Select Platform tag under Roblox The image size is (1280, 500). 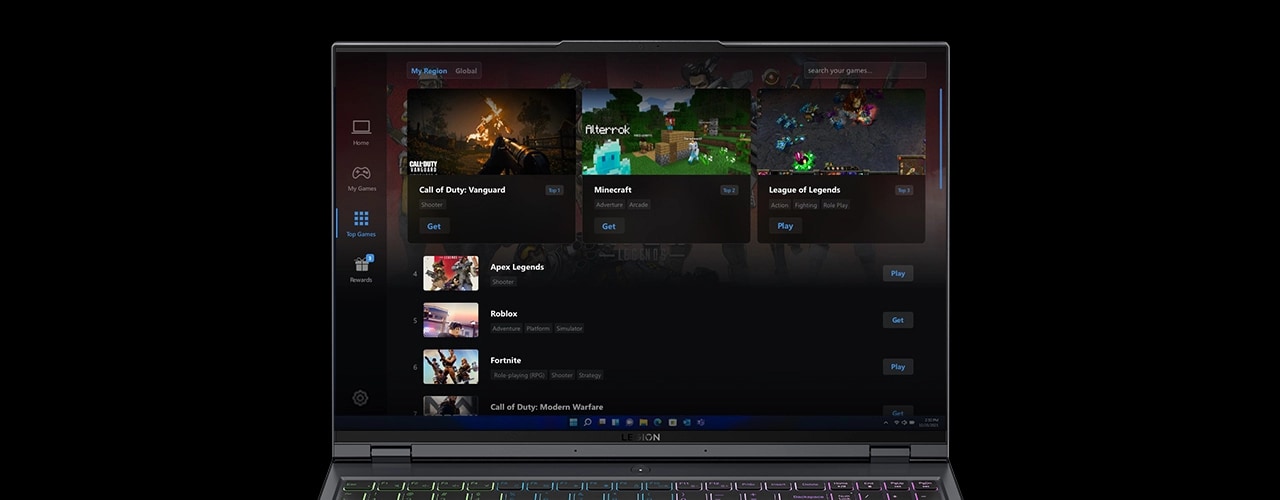click(538, 328)
